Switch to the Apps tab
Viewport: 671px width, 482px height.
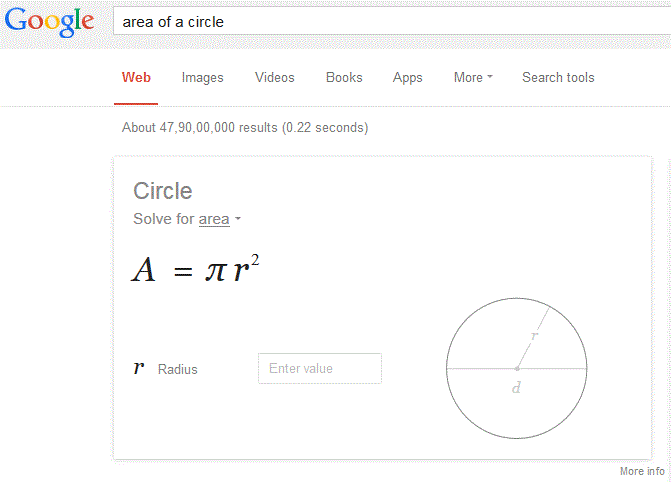[408, 77]
